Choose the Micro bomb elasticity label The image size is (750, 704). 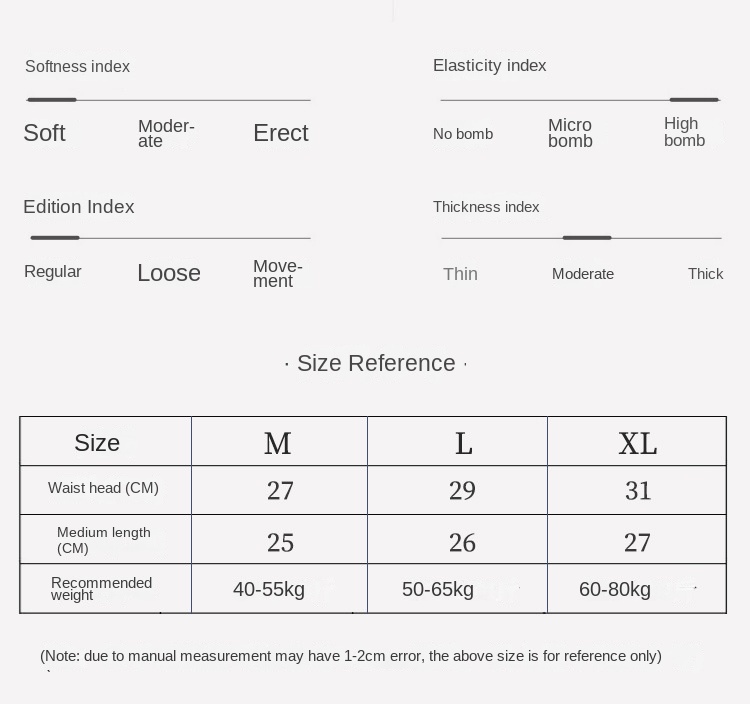click(x=570, y=133)
